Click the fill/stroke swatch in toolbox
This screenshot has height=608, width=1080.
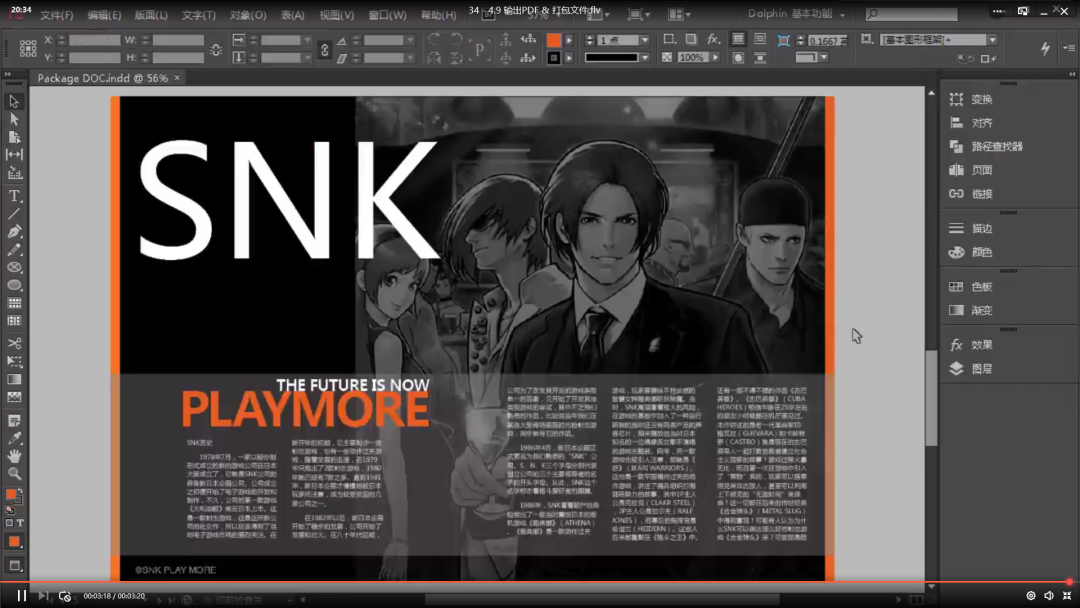pyautogui.click(x=12, y=495)
